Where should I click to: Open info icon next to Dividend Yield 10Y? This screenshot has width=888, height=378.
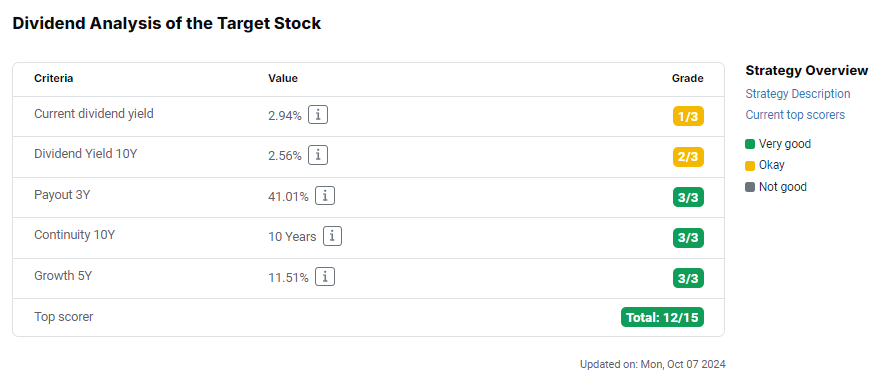point(318,155)
